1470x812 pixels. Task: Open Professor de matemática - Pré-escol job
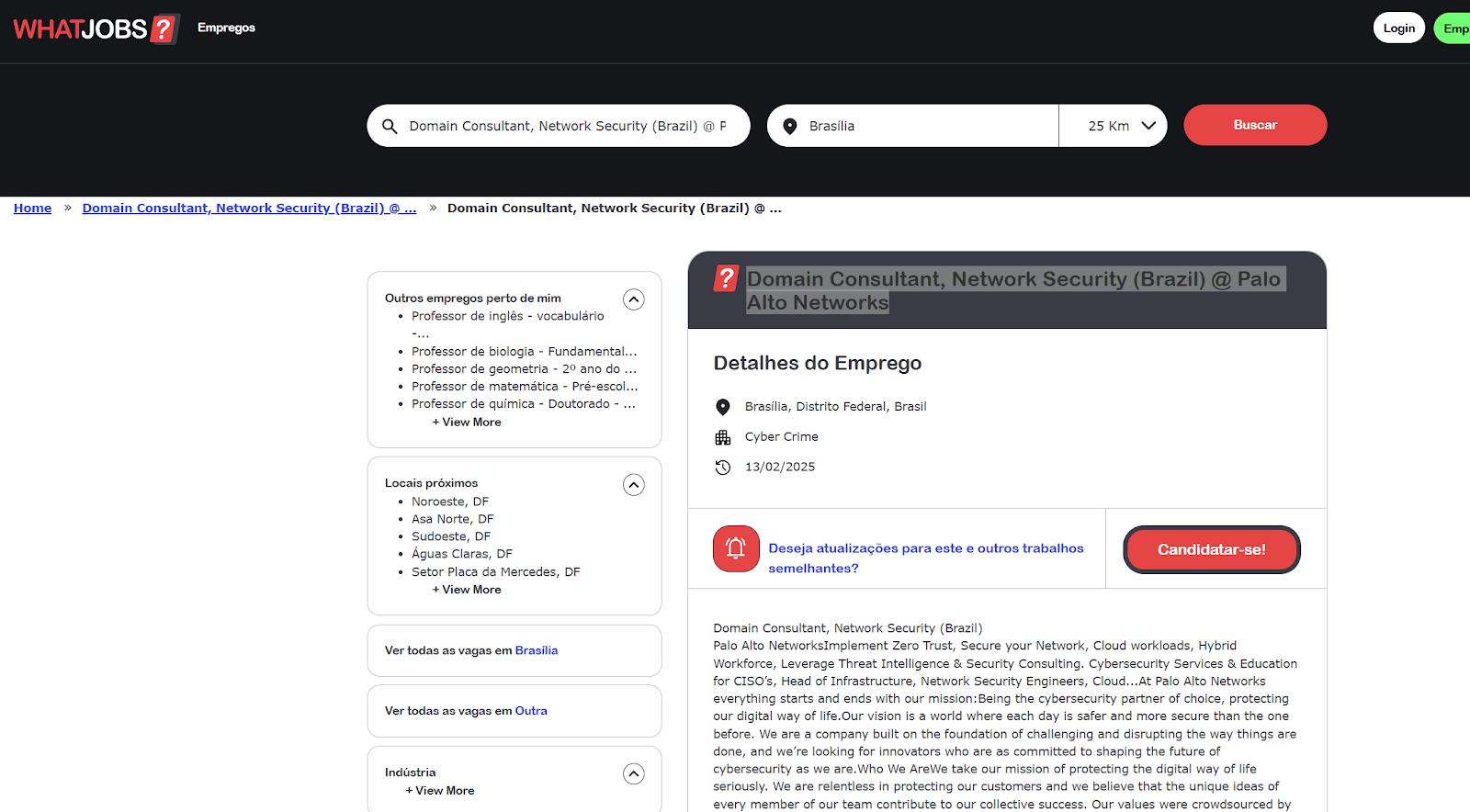525,387
